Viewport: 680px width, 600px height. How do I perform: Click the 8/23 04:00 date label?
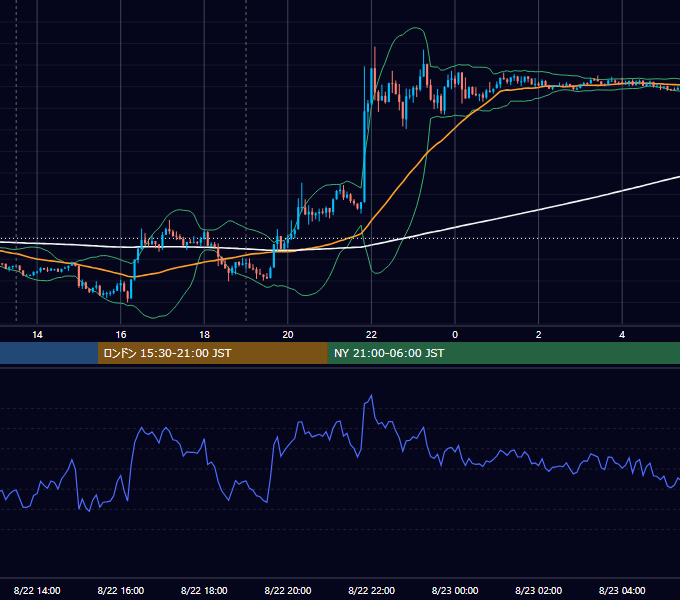click(622, 590)
